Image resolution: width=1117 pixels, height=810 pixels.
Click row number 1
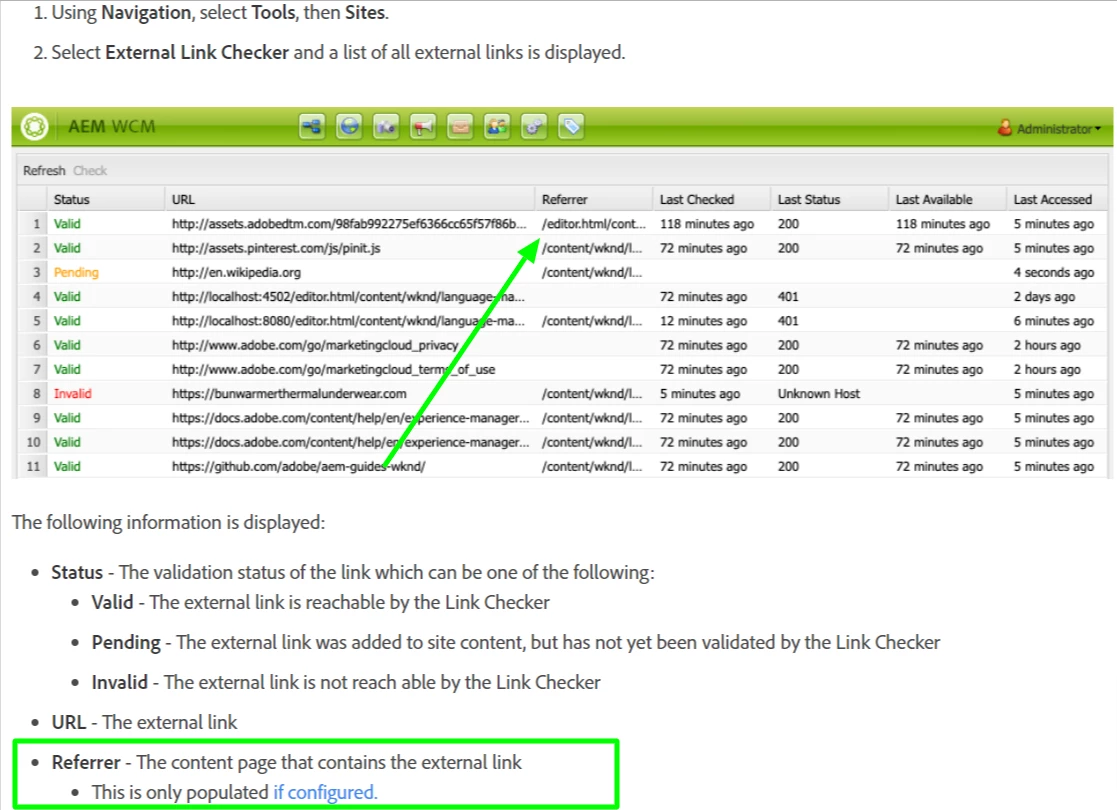coord(36,224)
